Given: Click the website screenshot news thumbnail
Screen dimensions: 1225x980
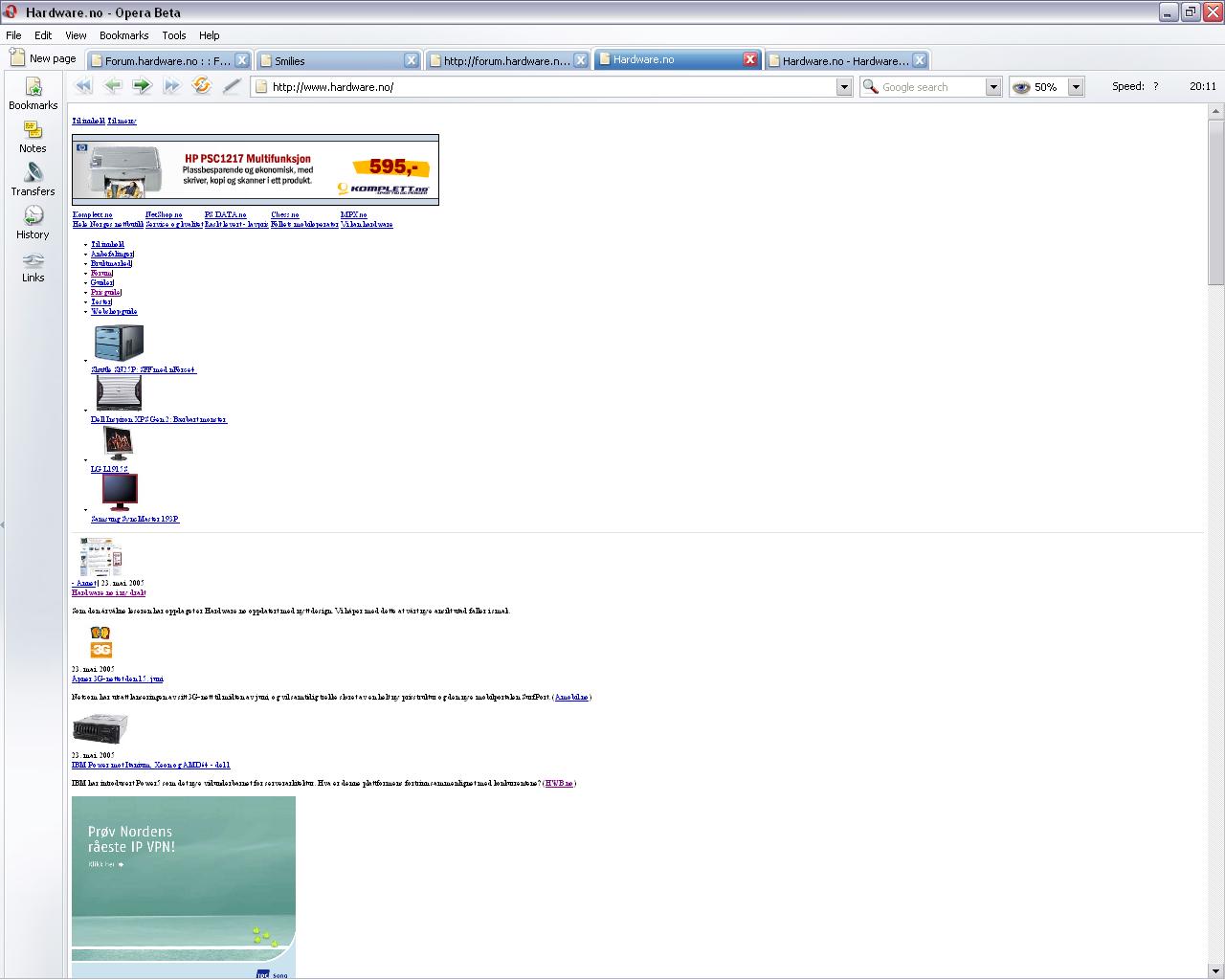Looking at the screenshot, I should (100, 557).
